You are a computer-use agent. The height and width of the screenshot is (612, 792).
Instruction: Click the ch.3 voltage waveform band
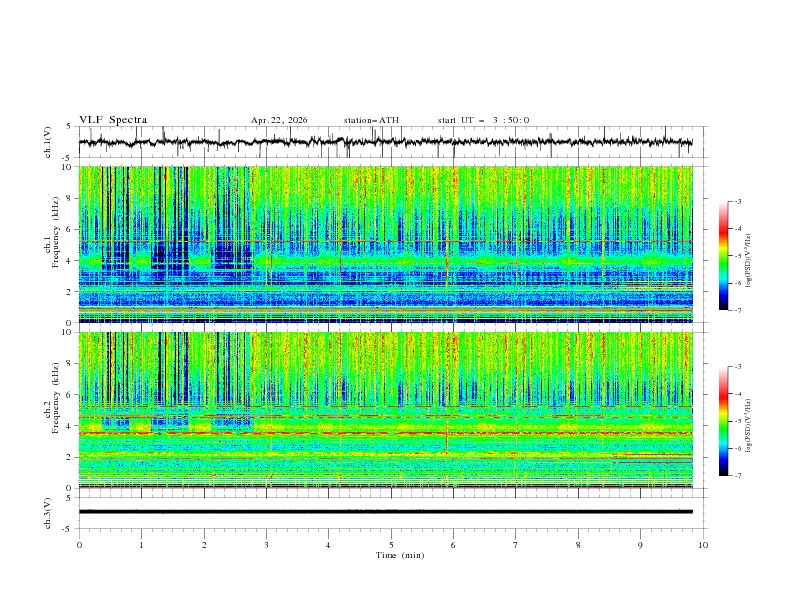pyautogui.click(x=385, y=512)
